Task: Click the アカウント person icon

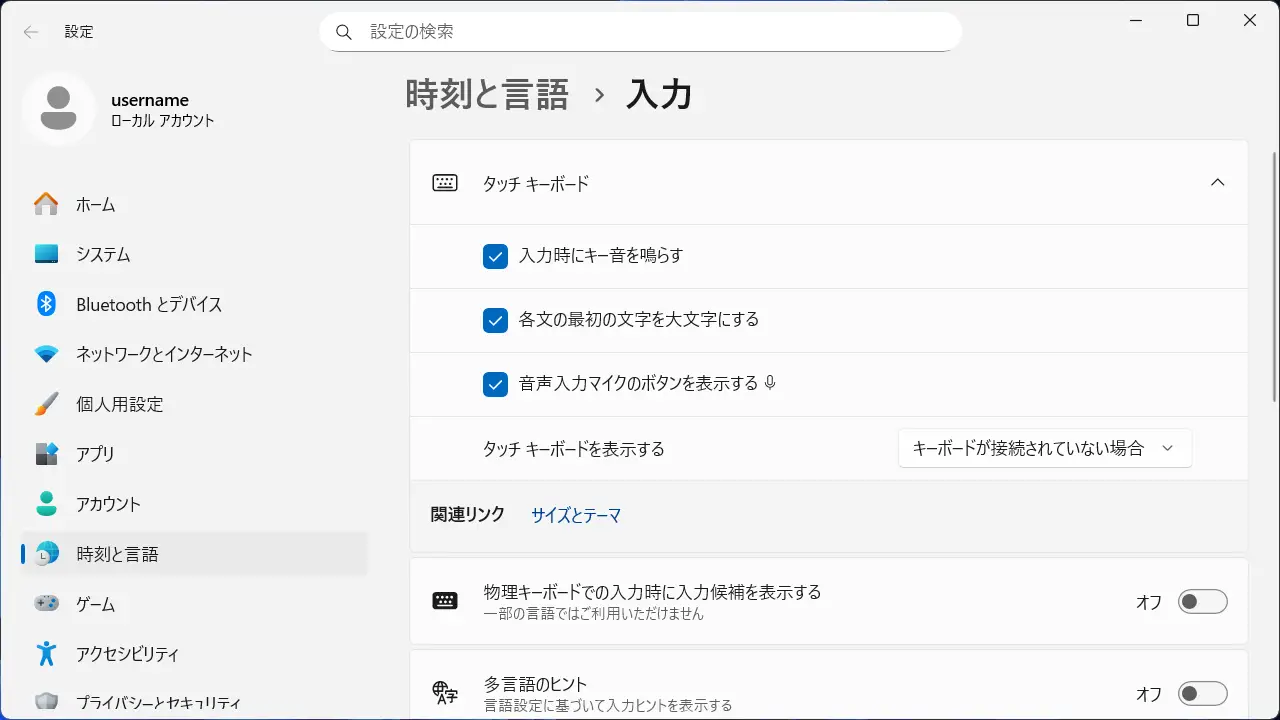Action: (x=46, y=504)
